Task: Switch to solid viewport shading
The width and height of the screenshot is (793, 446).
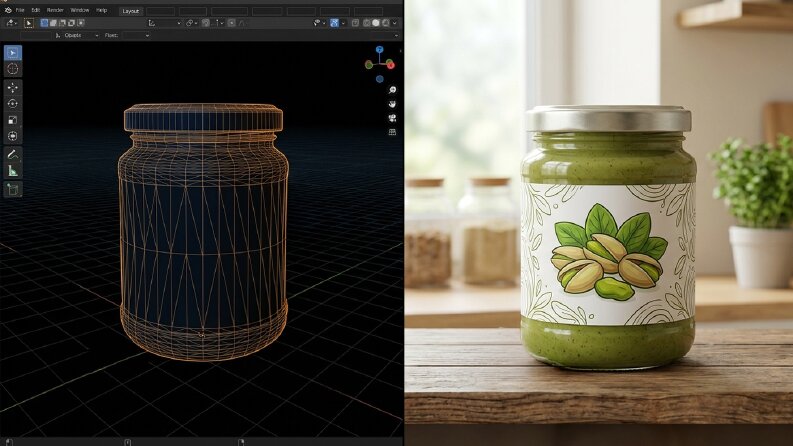Action: 376,23
